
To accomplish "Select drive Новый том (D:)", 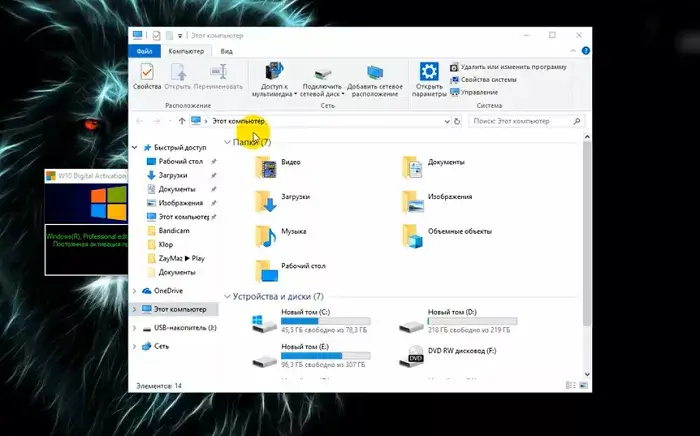I will click(x=458, y=321).
